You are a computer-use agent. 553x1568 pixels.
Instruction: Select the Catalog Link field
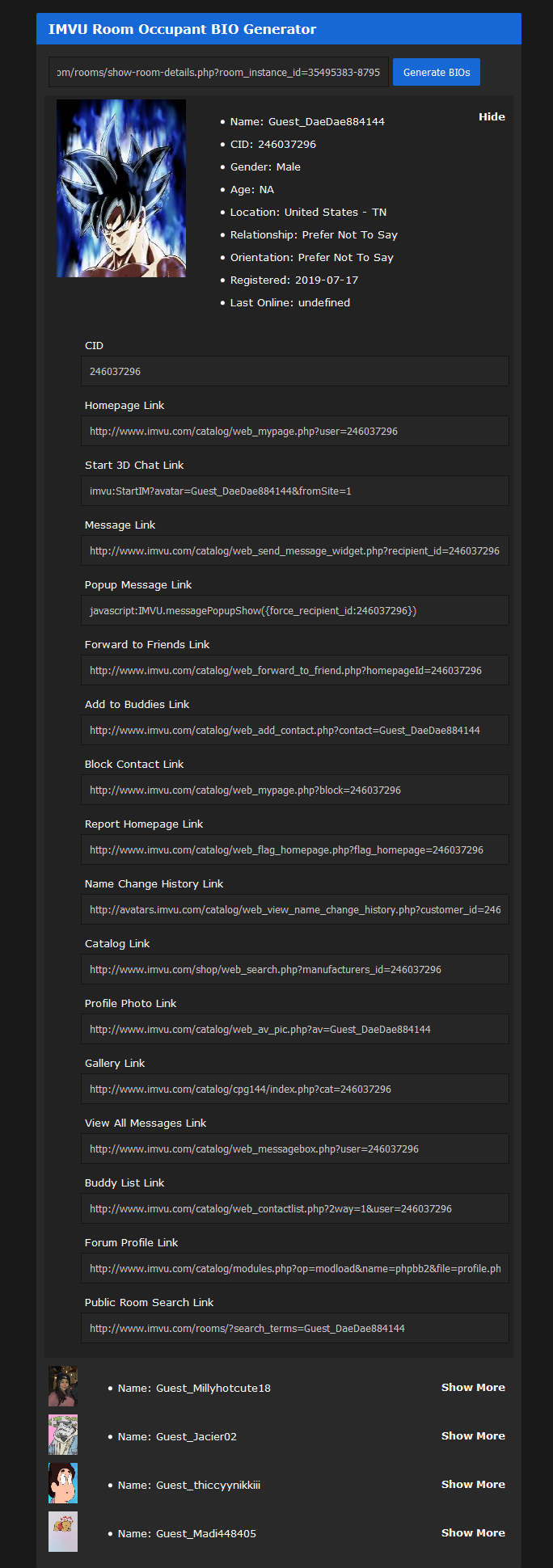(x=295, y=969)
